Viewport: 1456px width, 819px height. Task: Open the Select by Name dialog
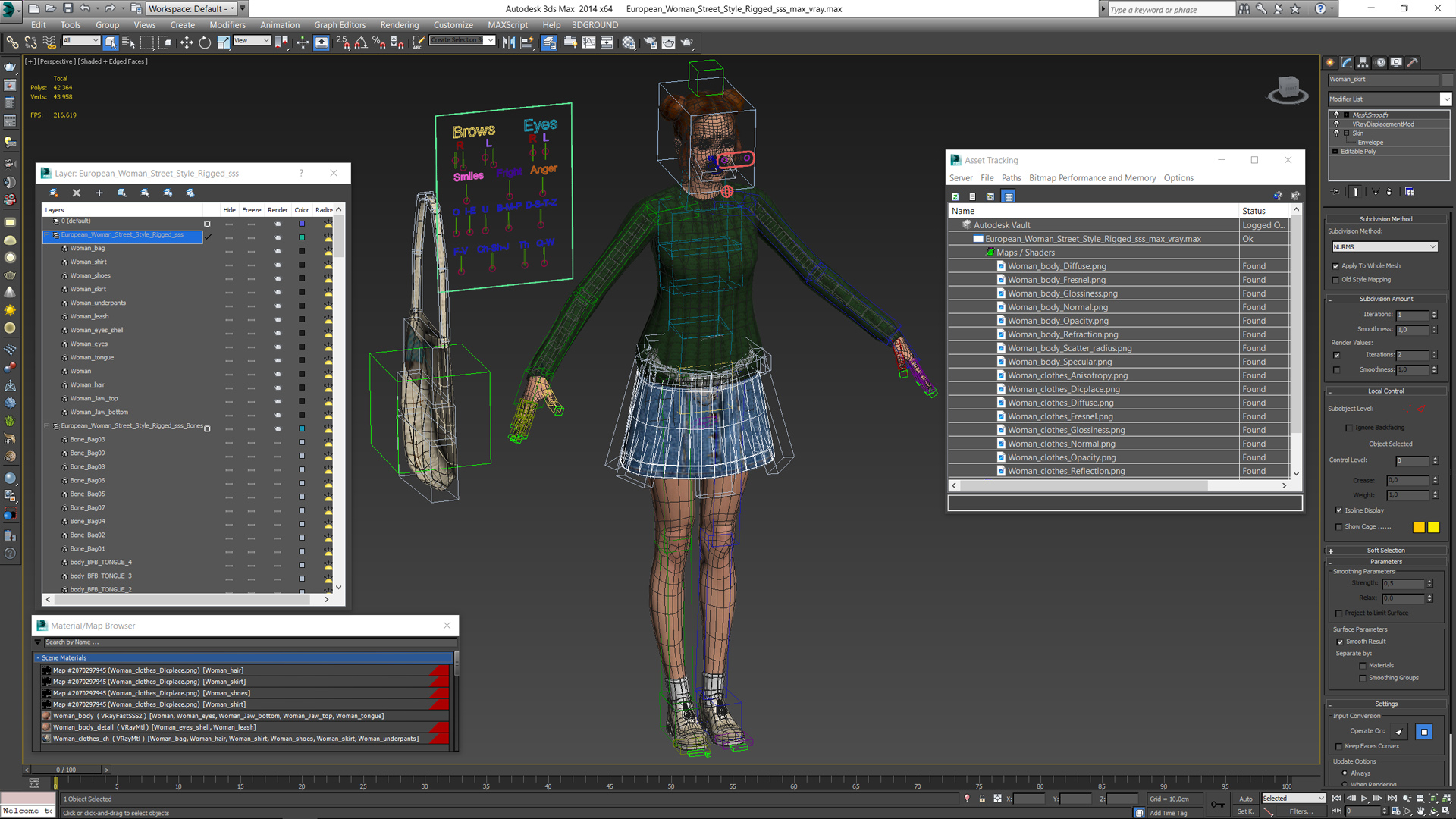pos(128,42)
